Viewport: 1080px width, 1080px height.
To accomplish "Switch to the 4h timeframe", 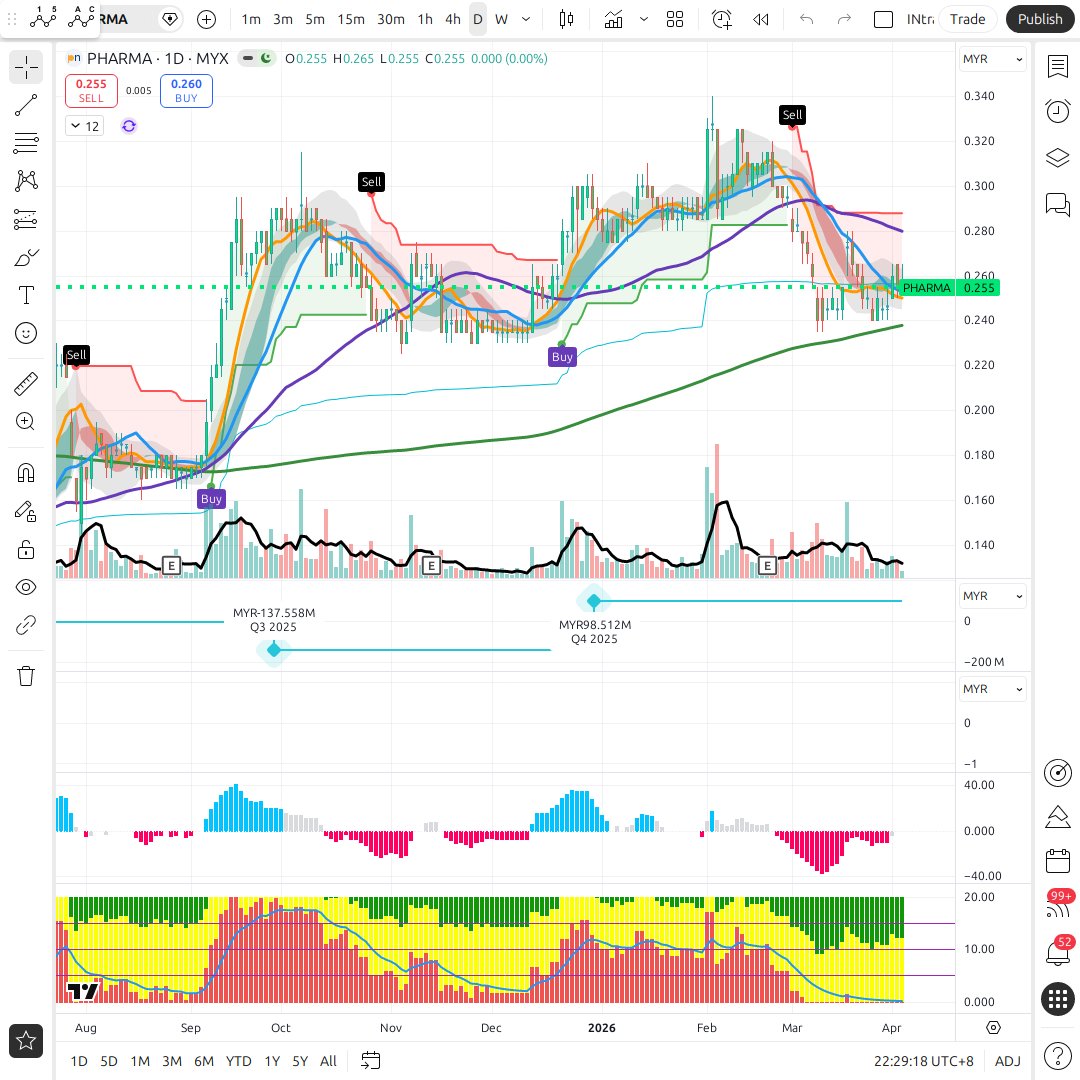I will (453, 19).
